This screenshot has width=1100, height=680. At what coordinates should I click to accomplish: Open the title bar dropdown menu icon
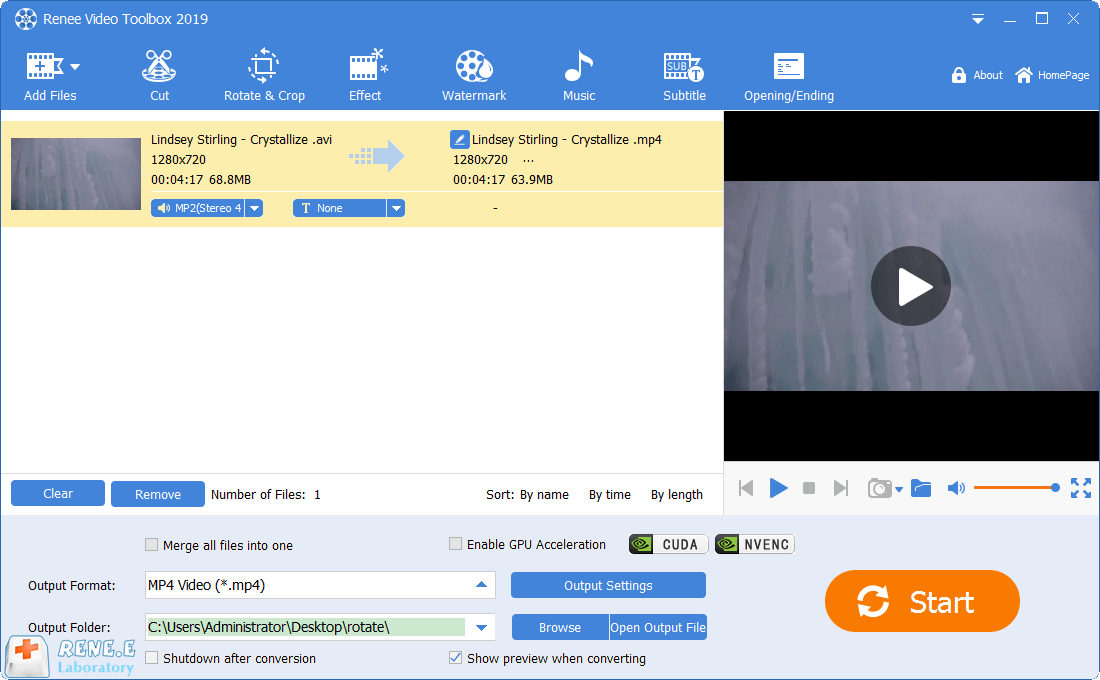(x=977, y=19)
